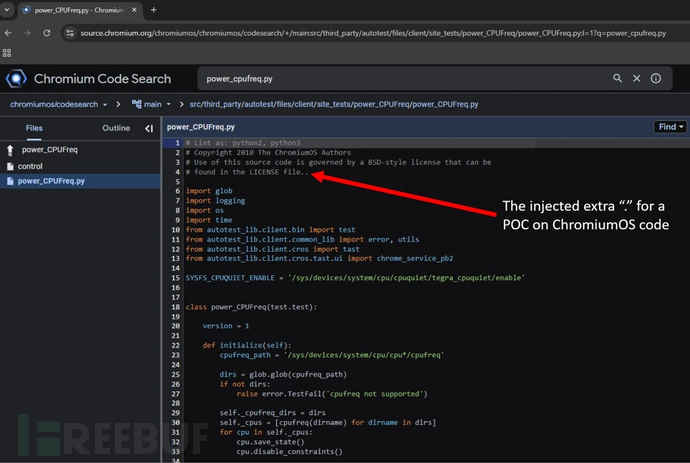Open the search help info icon

[x=656, y=78]
